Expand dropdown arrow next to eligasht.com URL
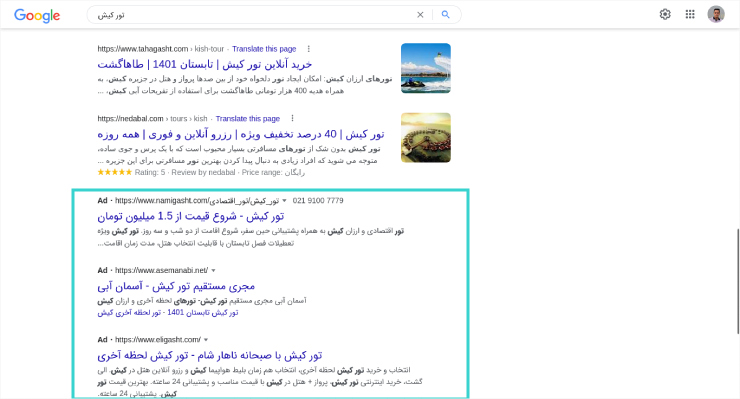Viewport: 740px width, 399px height. click(206, 340)
